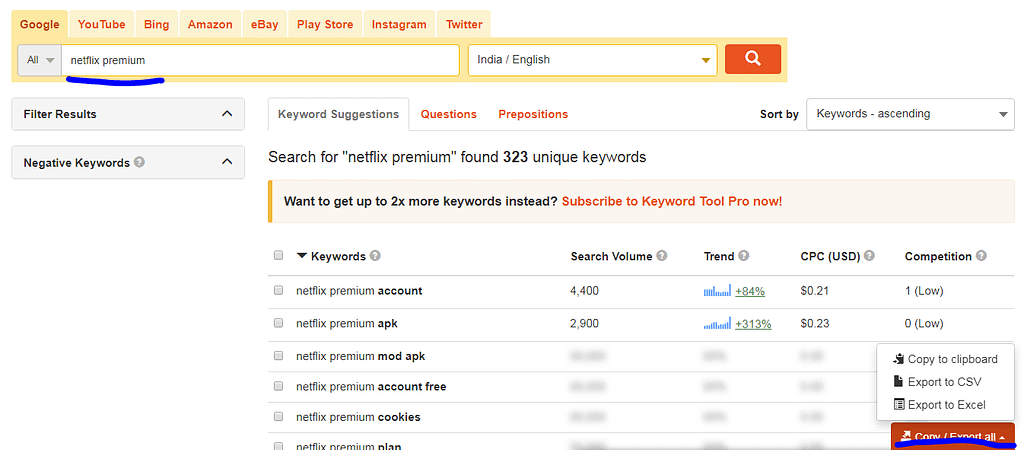This screenshot has height=450, width=1024.
Task: Click the Export to Excel sheet icon
Action: 899,404
